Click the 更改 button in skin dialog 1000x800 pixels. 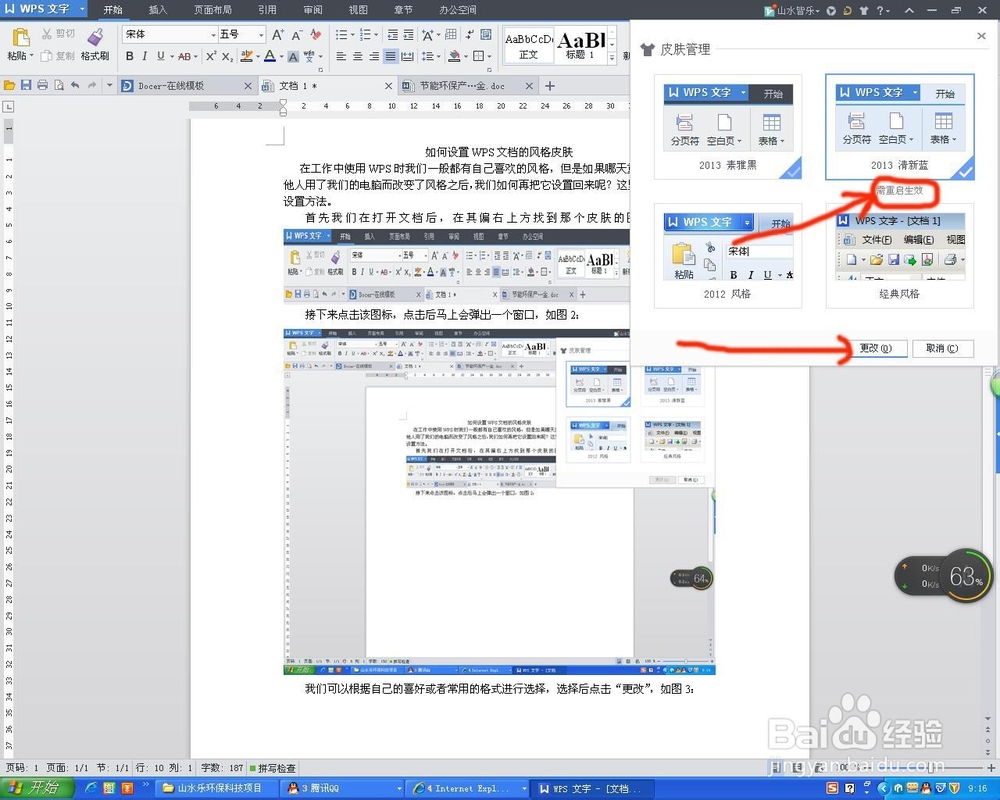point(875,348)
